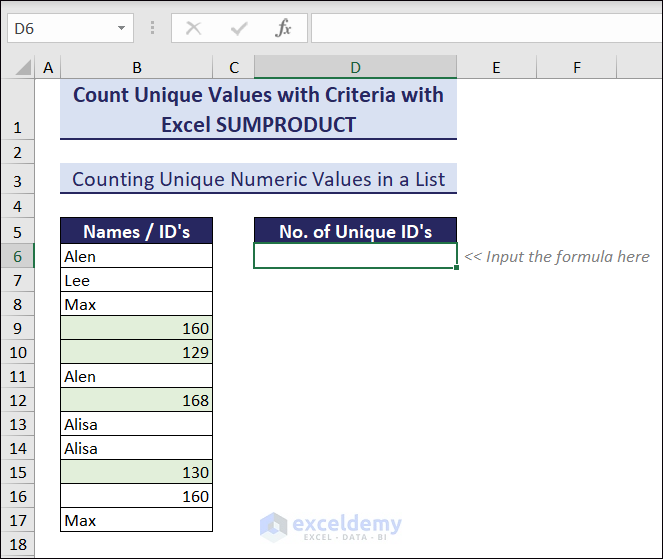The width and height of the screenshot is (663, 559).
Task: Select cell containing 168
Action: click(x=136, y=400)
